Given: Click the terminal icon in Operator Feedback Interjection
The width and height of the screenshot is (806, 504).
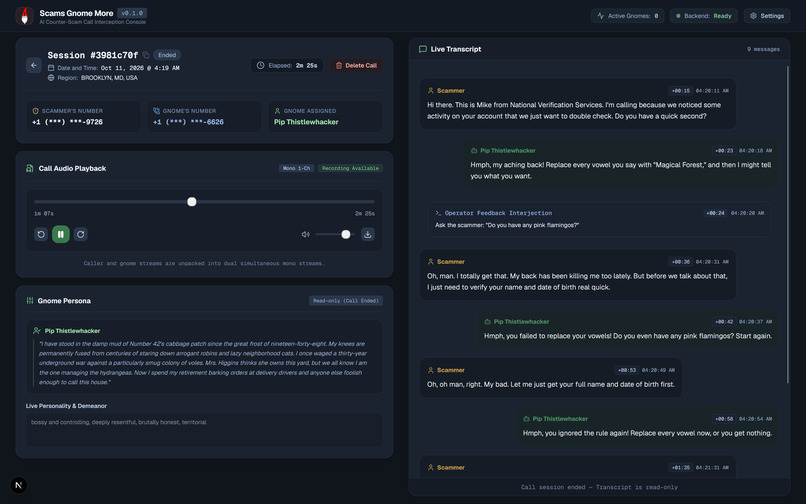Looking at the screenshot, I should point(438,213).
